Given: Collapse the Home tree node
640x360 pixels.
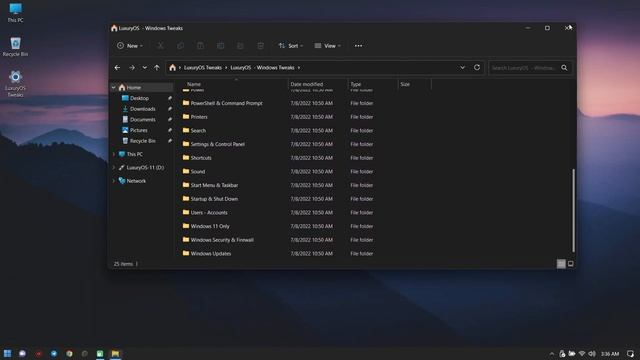Looking at the screenshot, I should (x=113, y=87).
